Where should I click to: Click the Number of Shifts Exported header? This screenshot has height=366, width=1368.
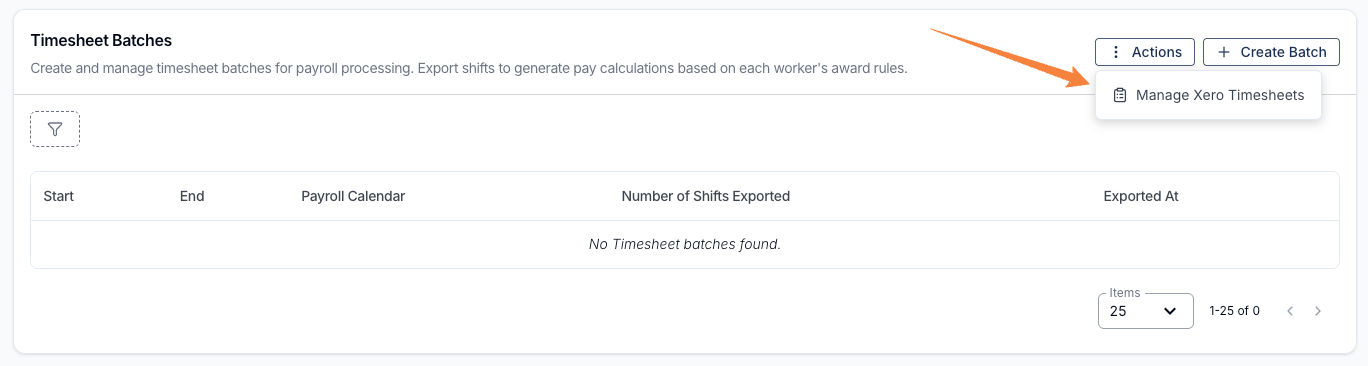tap(706, 196)
